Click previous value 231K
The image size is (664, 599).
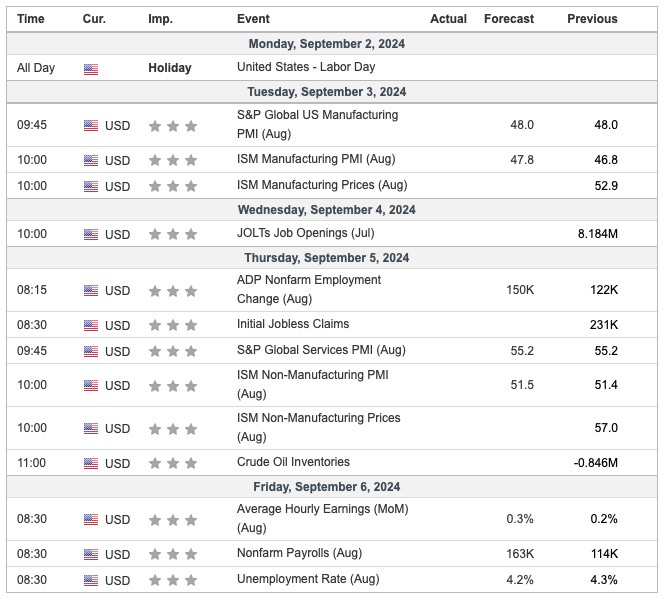click(604, 325)
